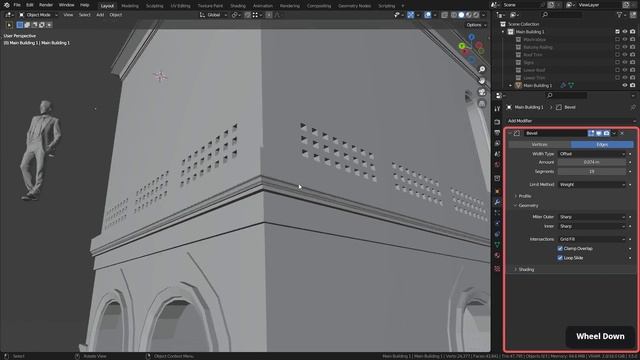Hide Main Building 1 collection with eye icon
The width and height of the screenshot is (640, 360).
tap(625, 31)
